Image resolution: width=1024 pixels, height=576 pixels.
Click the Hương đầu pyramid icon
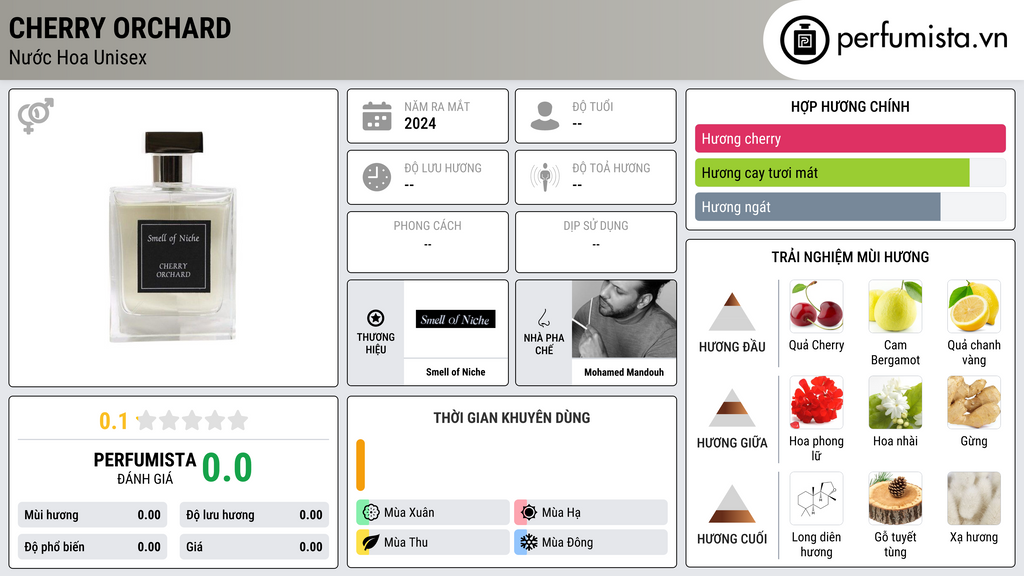(732, 312)
